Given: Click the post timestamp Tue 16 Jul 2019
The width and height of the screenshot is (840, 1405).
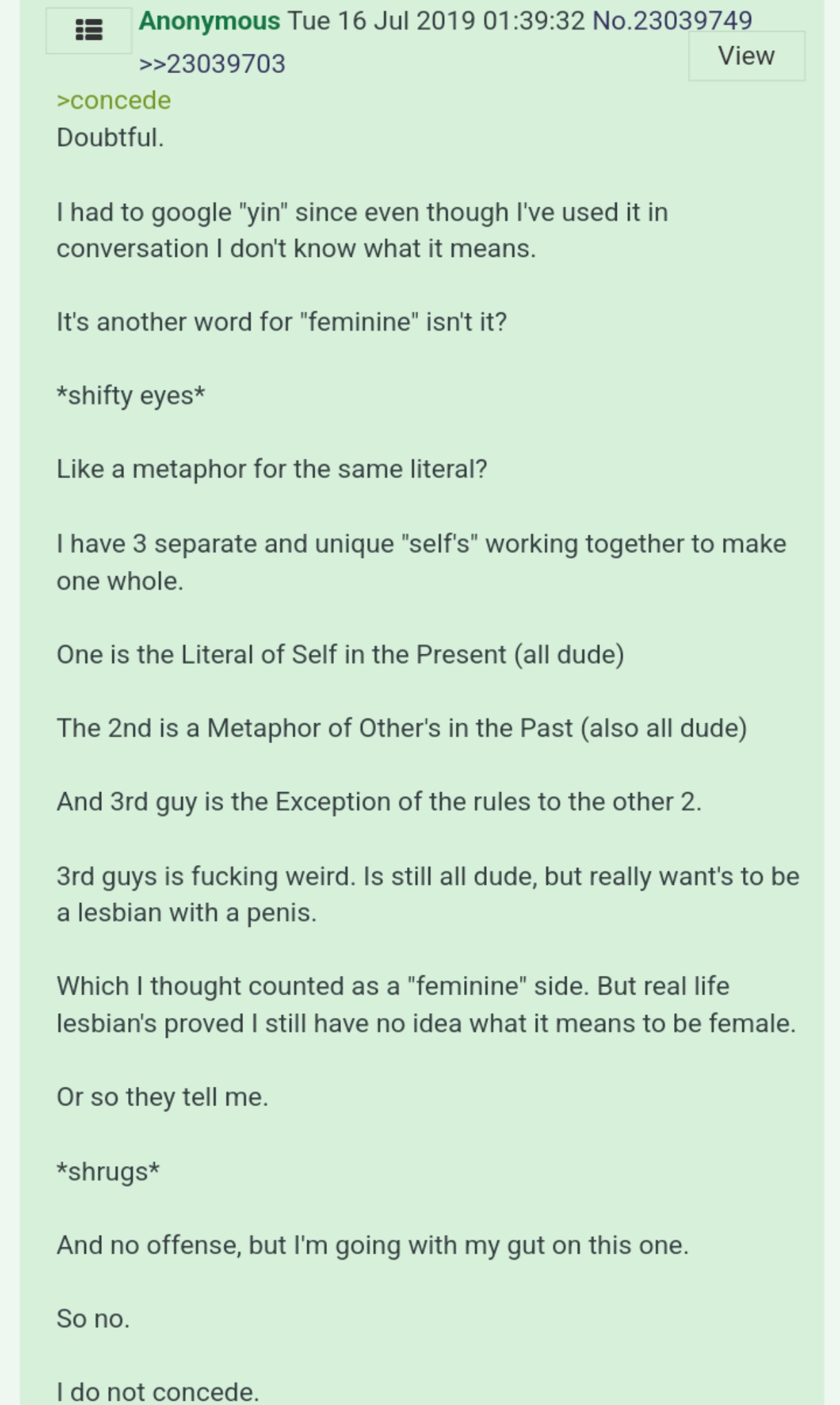Looking at the screenshot, I should [x=381, y=21].
